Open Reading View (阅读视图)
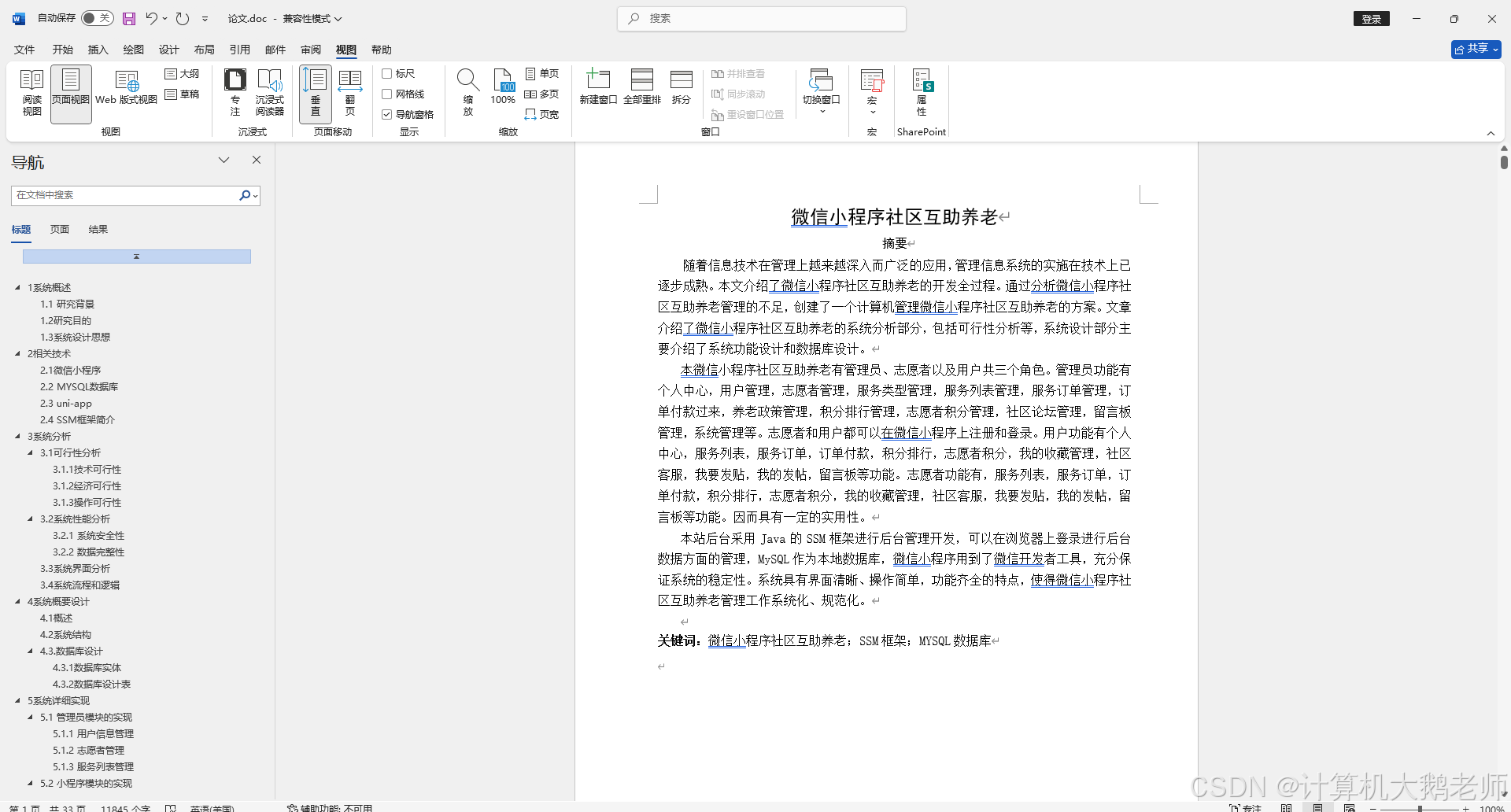The height and width of the screenshot is (812, 1511). click(x=31, y=93)
